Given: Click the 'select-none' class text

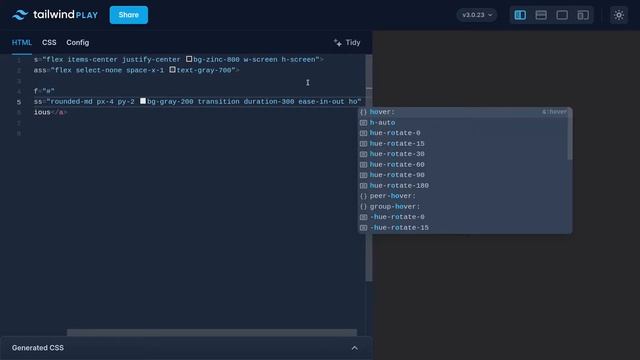Looking at the screenshot, I should click(x=98, y=70).
